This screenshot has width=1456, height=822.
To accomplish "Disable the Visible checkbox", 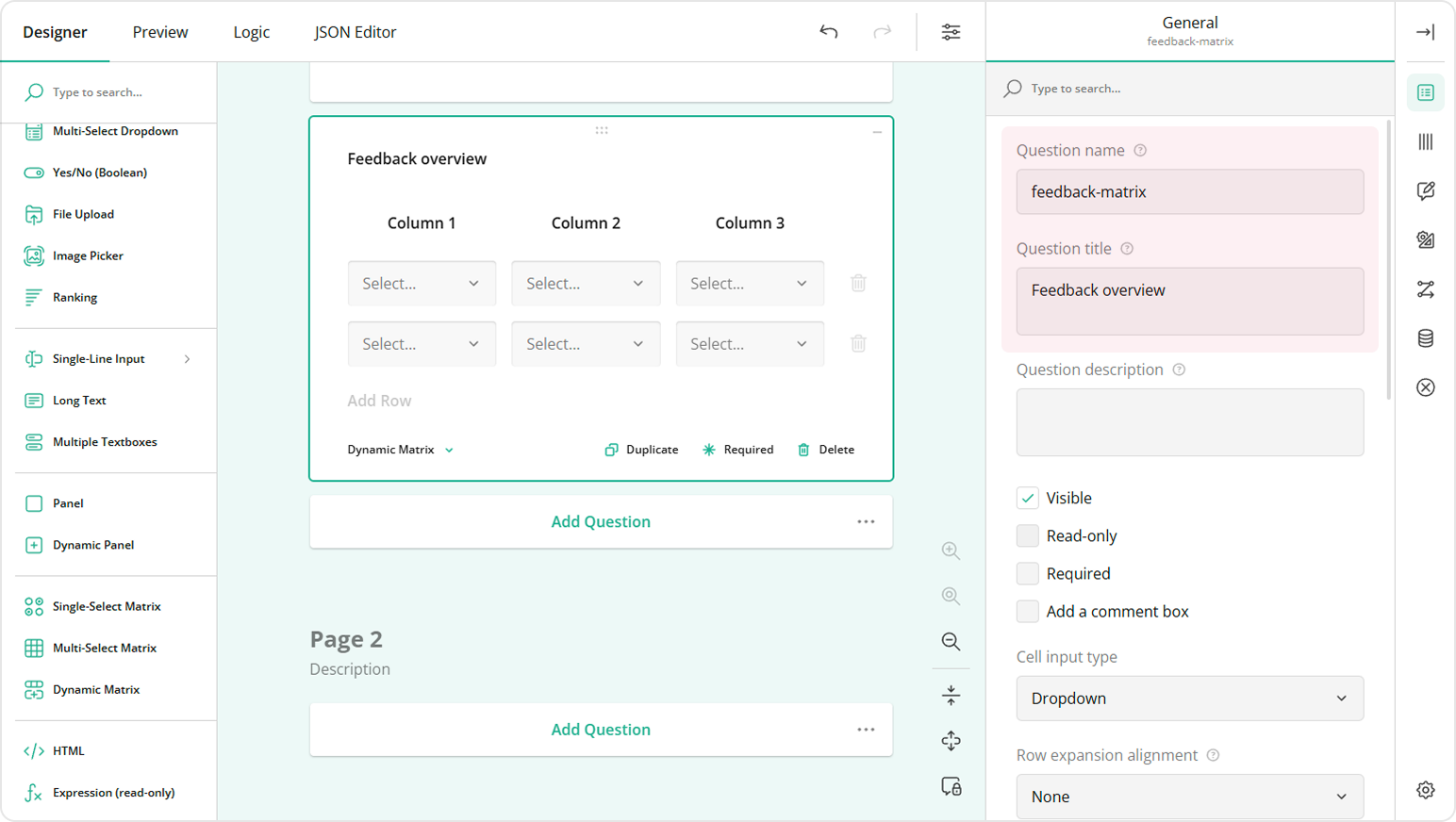I will 1028,498.
